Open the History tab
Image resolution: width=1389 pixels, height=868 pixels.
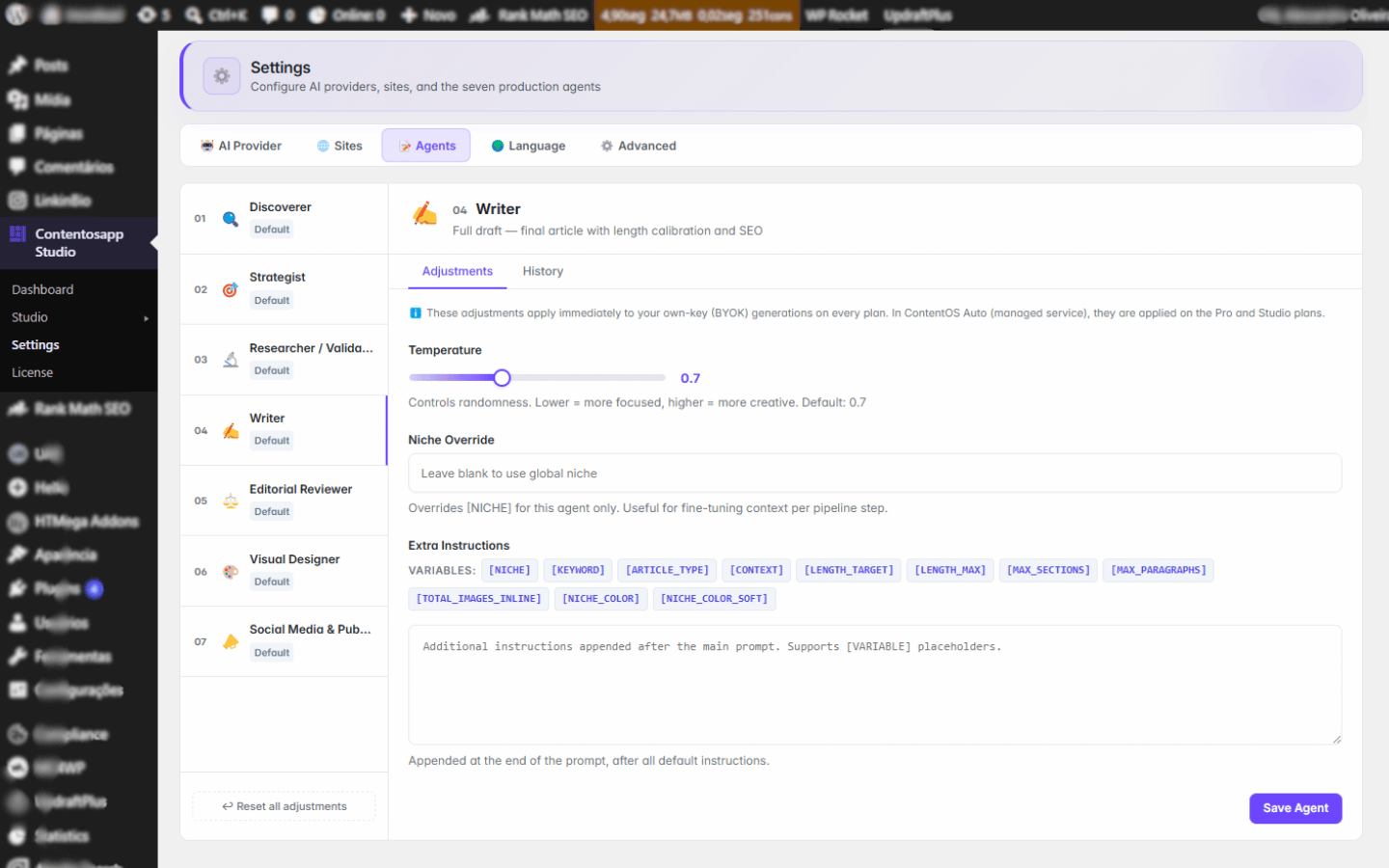point(543,272)
